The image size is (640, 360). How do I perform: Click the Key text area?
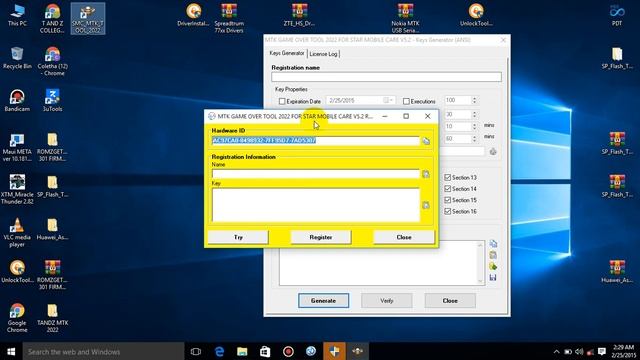(316, 205)
